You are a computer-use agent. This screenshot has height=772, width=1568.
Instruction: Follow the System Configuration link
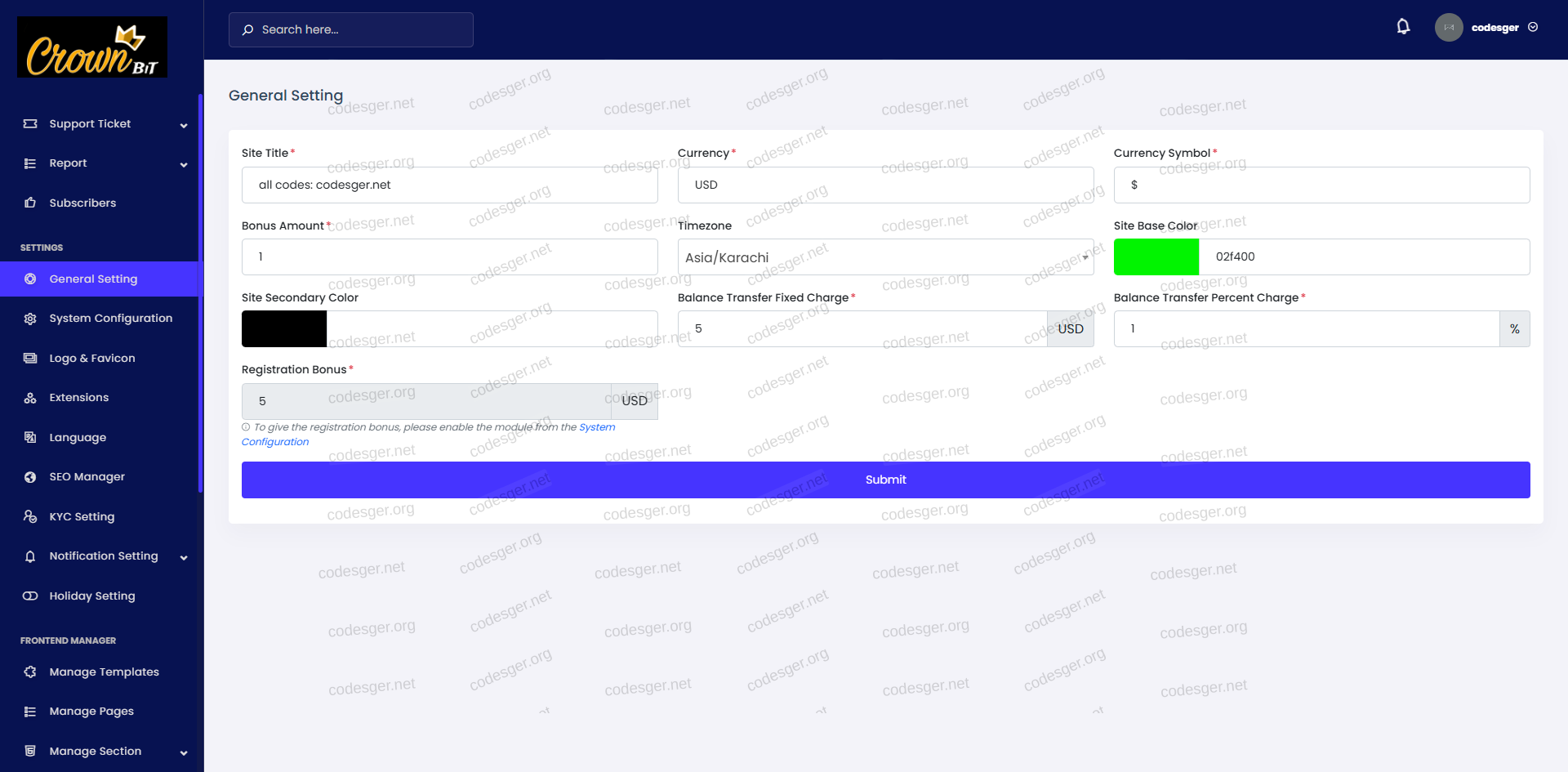pyautogui.click(x=597, y=427)
